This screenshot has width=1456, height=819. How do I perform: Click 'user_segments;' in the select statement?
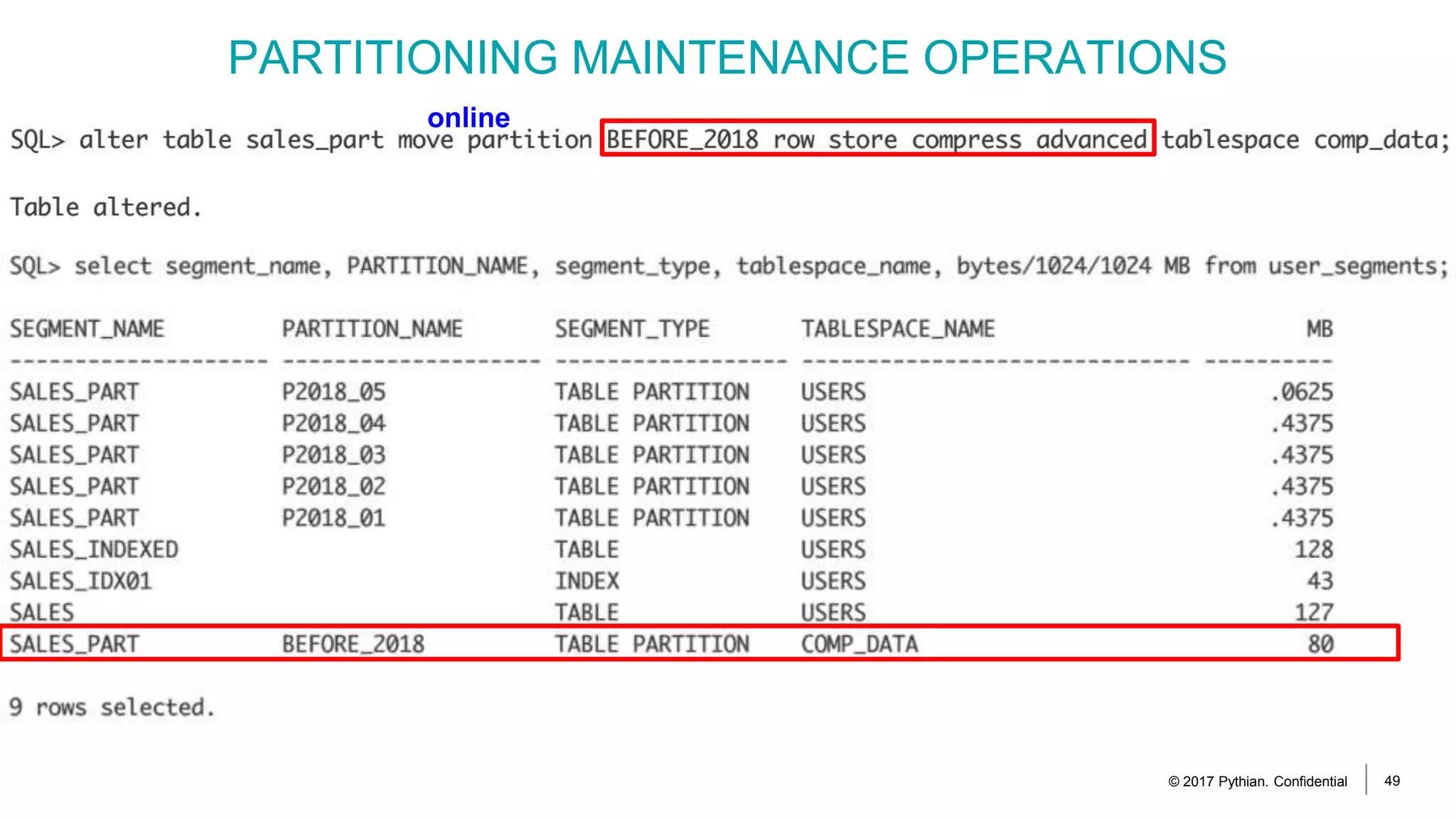pyautogui.click(x=1359, y=267)
